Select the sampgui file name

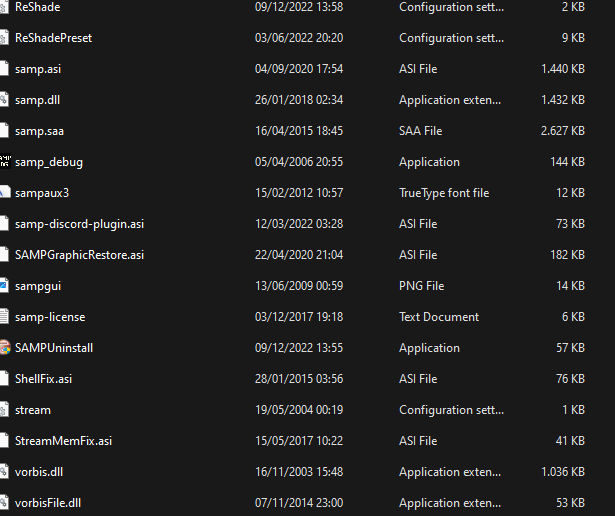click(38, 286)
